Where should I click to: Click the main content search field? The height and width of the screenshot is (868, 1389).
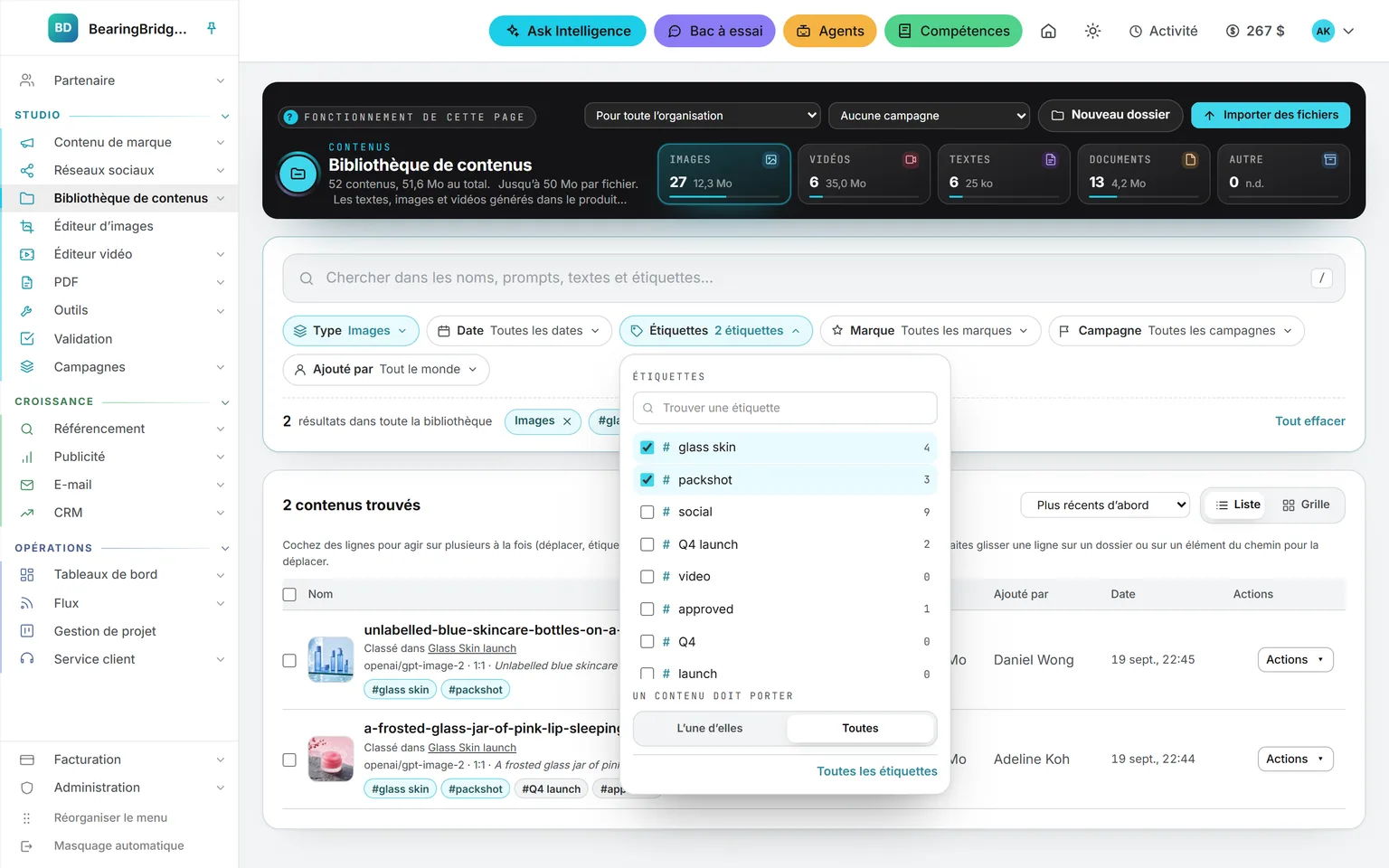coord(814,278)
